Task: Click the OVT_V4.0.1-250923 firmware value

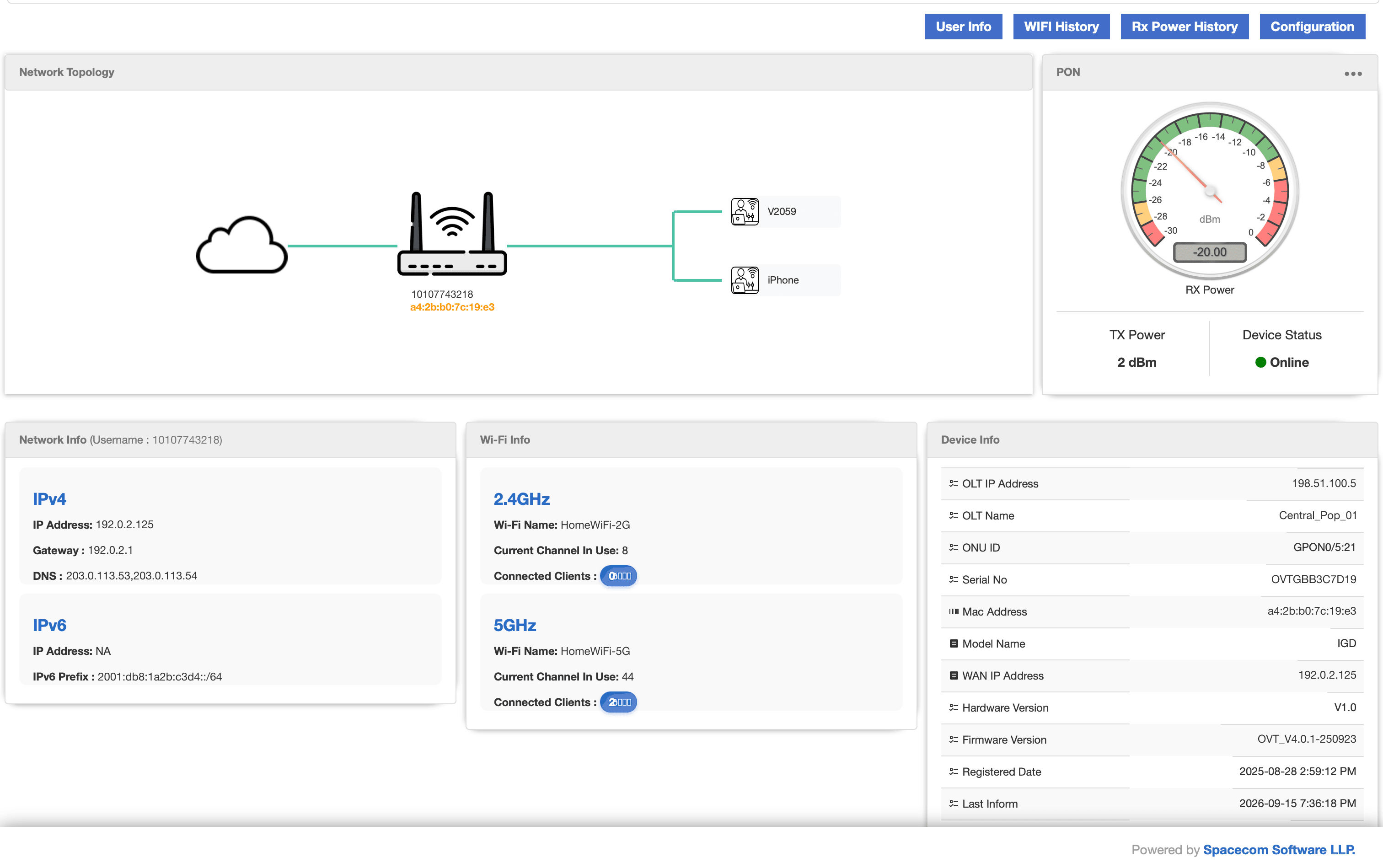Action: 1306,739
